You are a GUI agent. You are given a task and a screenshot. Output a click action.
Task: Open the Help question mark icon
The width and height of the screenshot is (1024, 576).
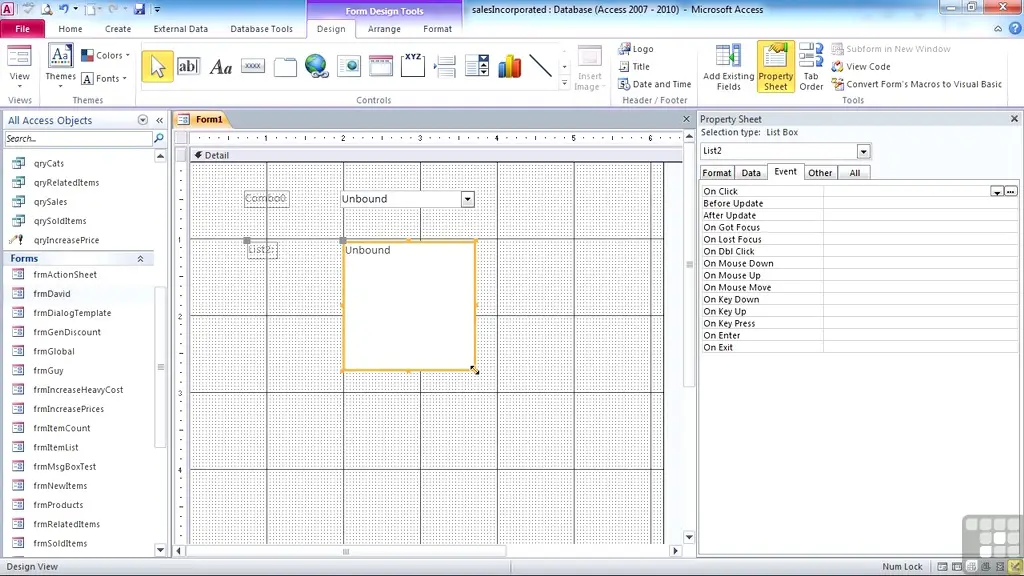pyautogui.click(x=1015, y=29)
